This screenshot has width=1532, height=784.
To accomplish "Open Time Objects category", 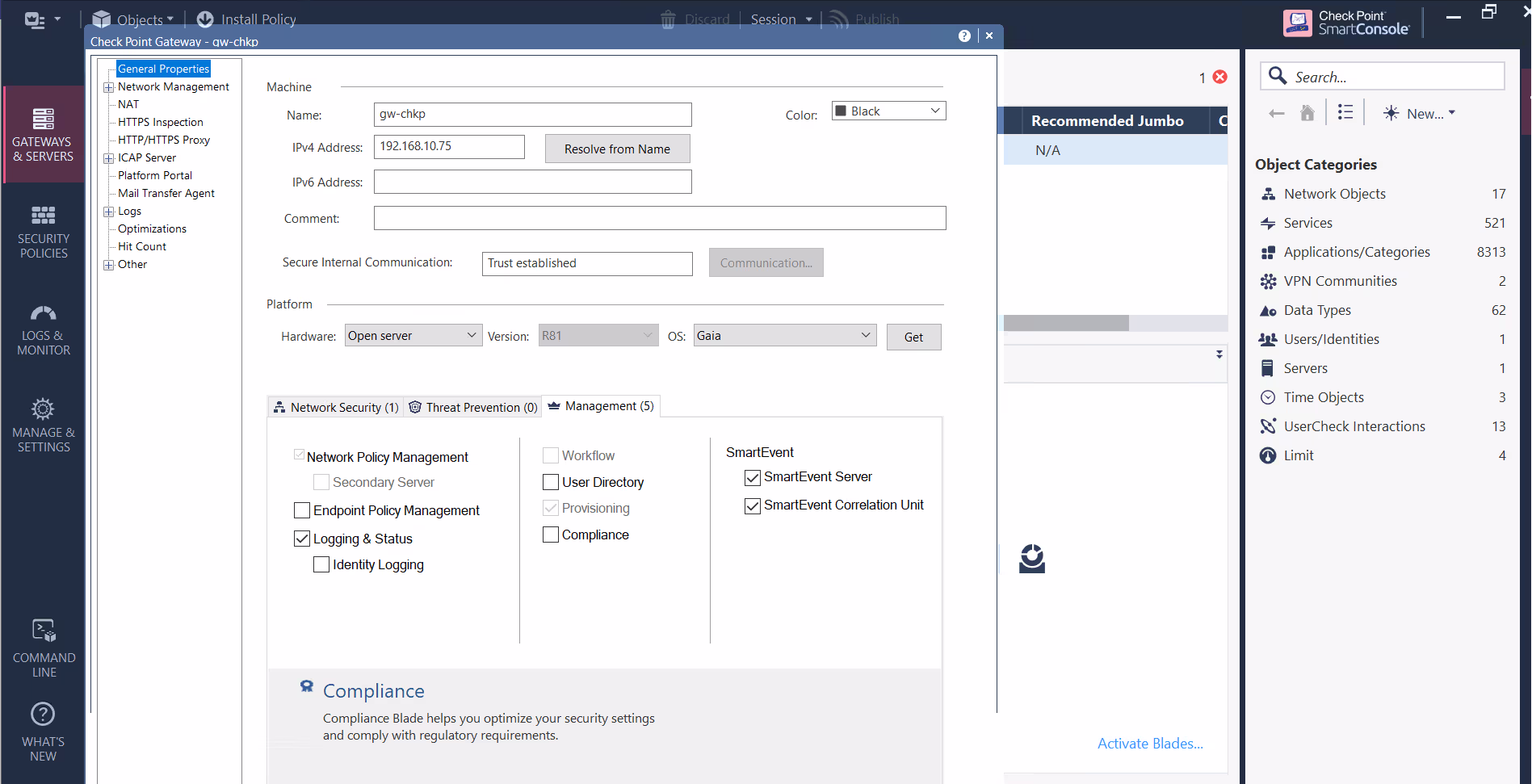I will [1382, 397].
